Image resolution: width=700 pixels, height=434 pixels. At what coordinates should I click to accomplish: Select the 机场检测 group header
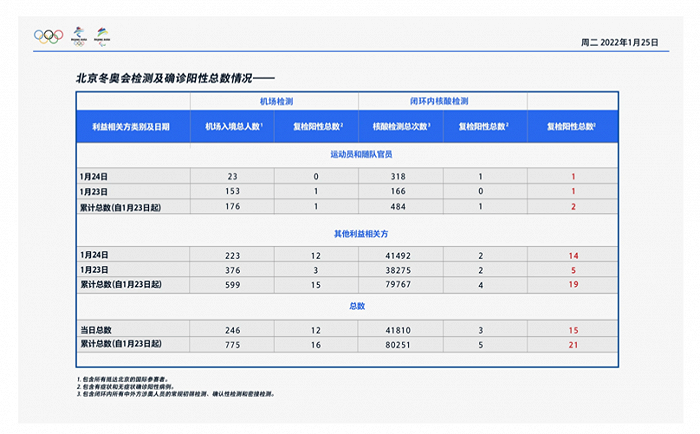276,101
